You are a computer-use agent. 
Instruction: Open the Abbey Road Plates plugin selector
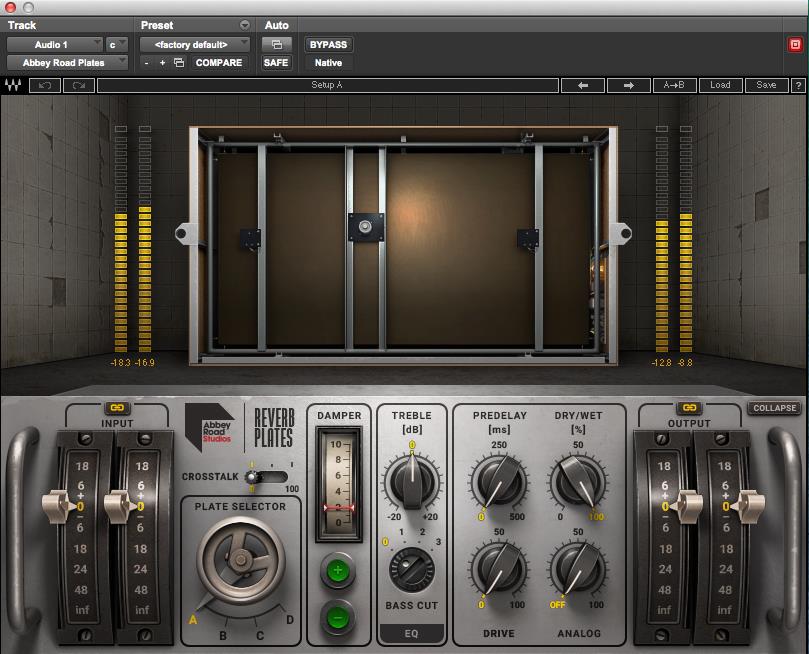click(67, 62)
